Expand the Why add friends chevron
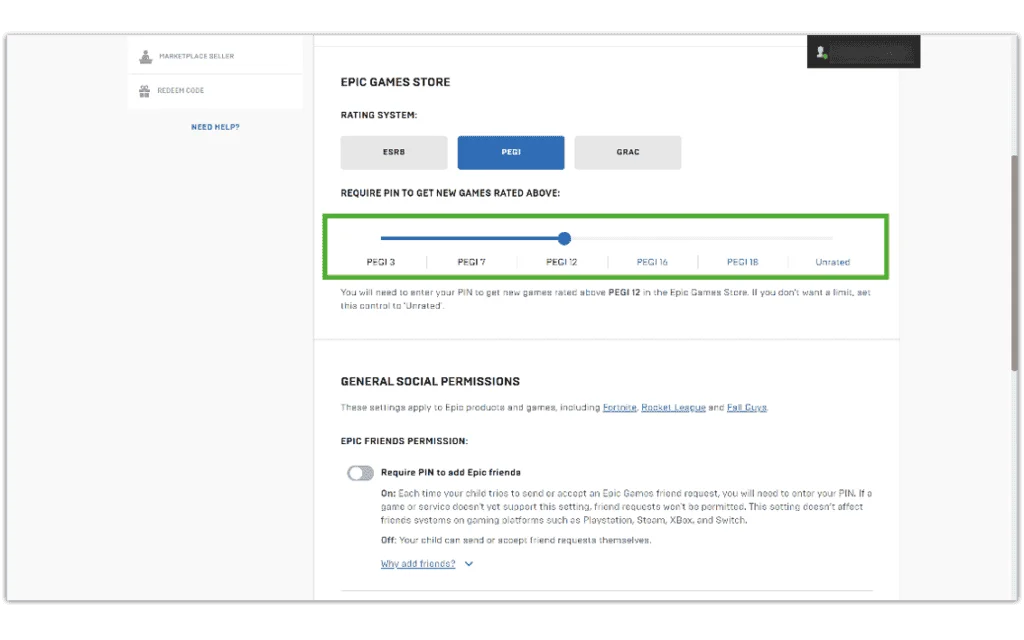This screenshot has height=640, width=1024. click(x=469, y=564)
